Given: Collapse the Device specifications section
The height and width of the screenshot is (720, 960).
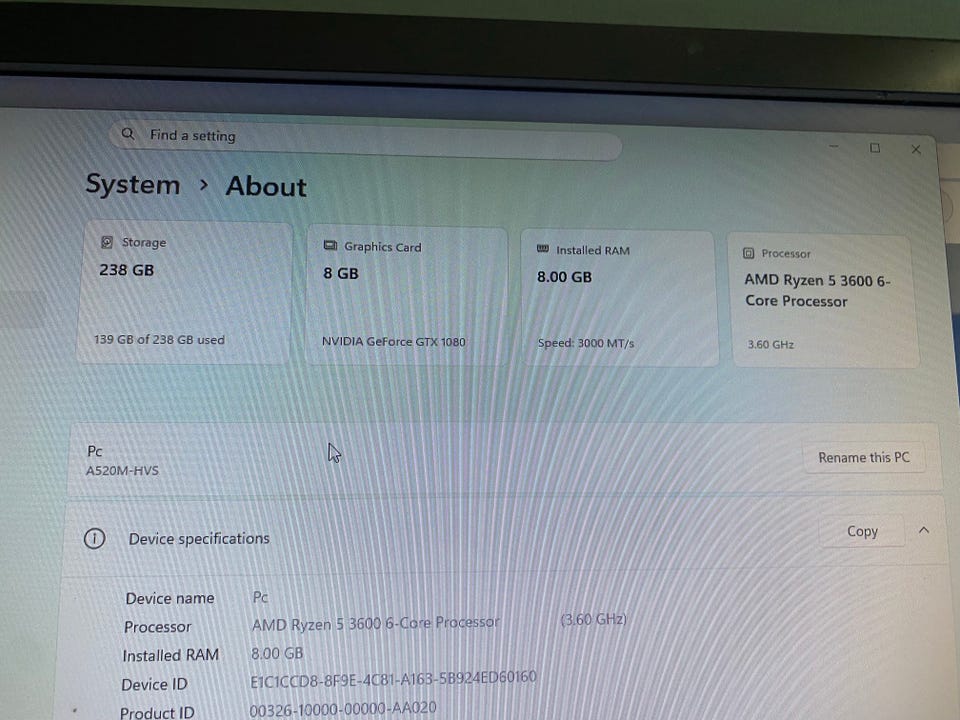Looking at the screenshot, I should pos(924,530).
